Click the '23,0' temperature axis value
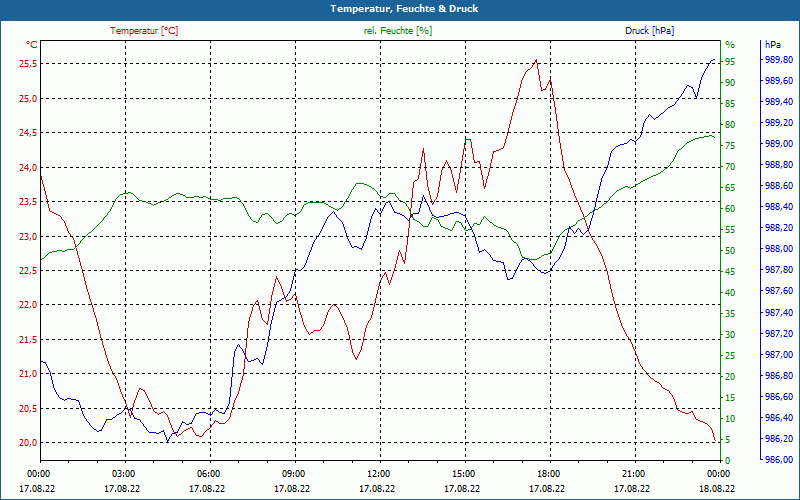Viewport: 800px width, 500px height. coord(28,236)
